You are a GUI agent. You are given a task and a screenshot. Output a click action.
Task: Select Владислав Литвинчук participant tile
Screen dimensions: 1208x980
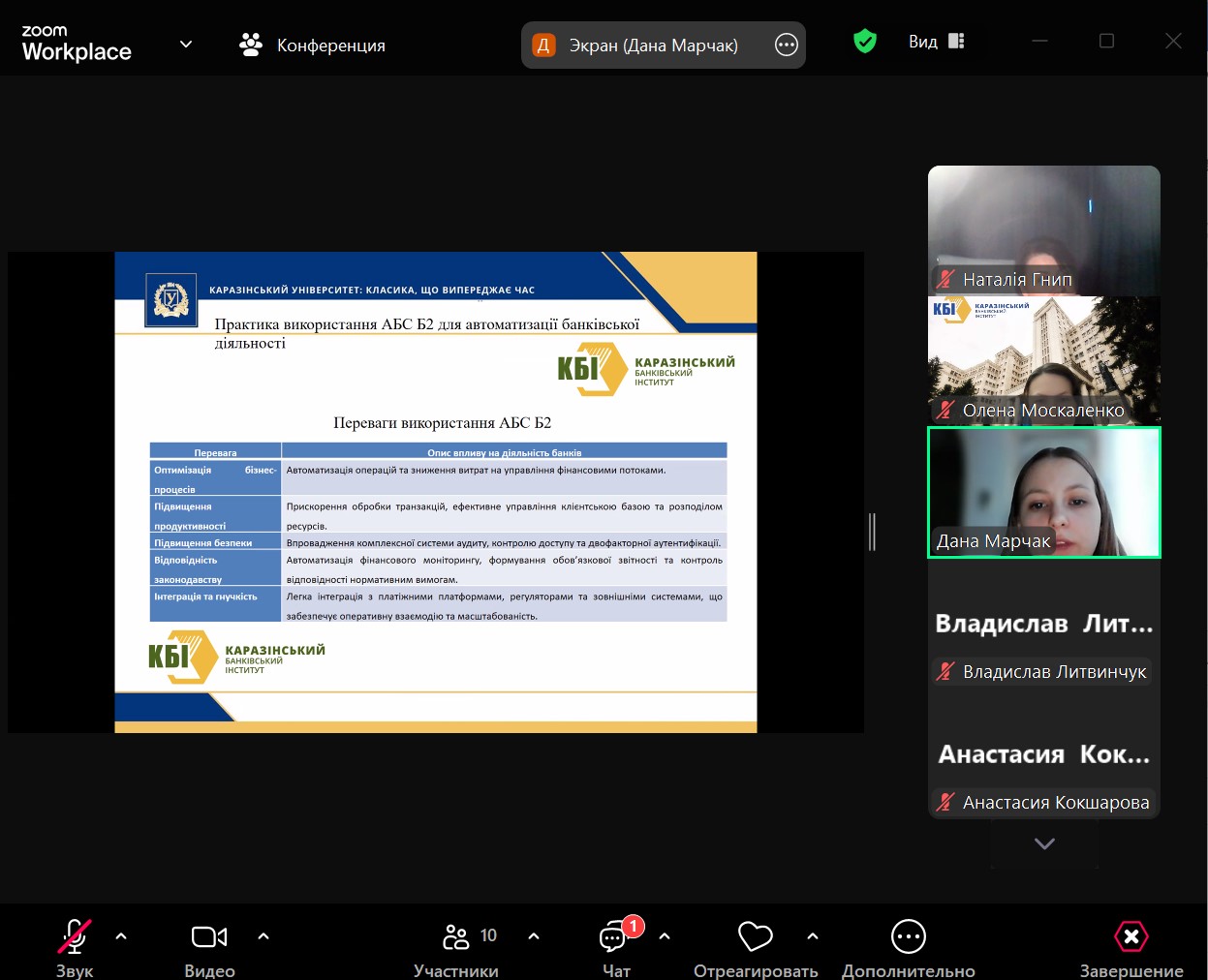click(x=1044, y=623)
